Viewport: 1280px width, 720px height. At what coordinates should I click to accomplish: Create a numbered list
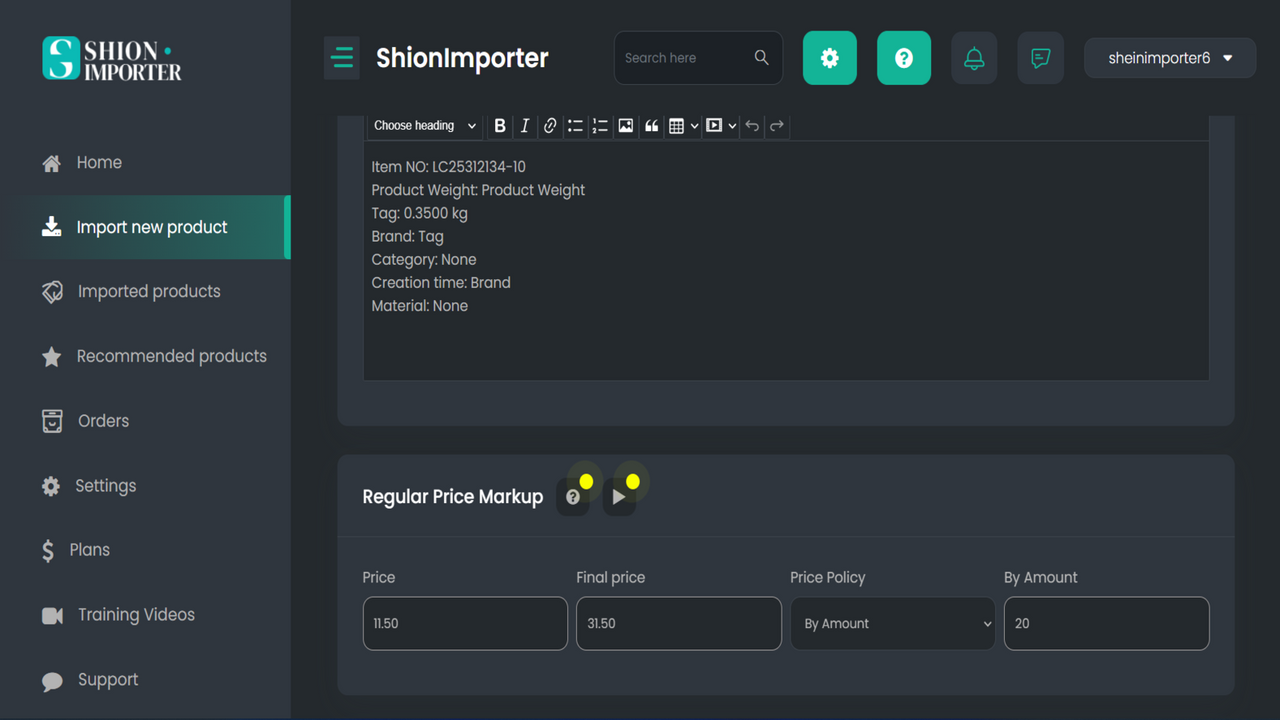click(x=600, y=125)
